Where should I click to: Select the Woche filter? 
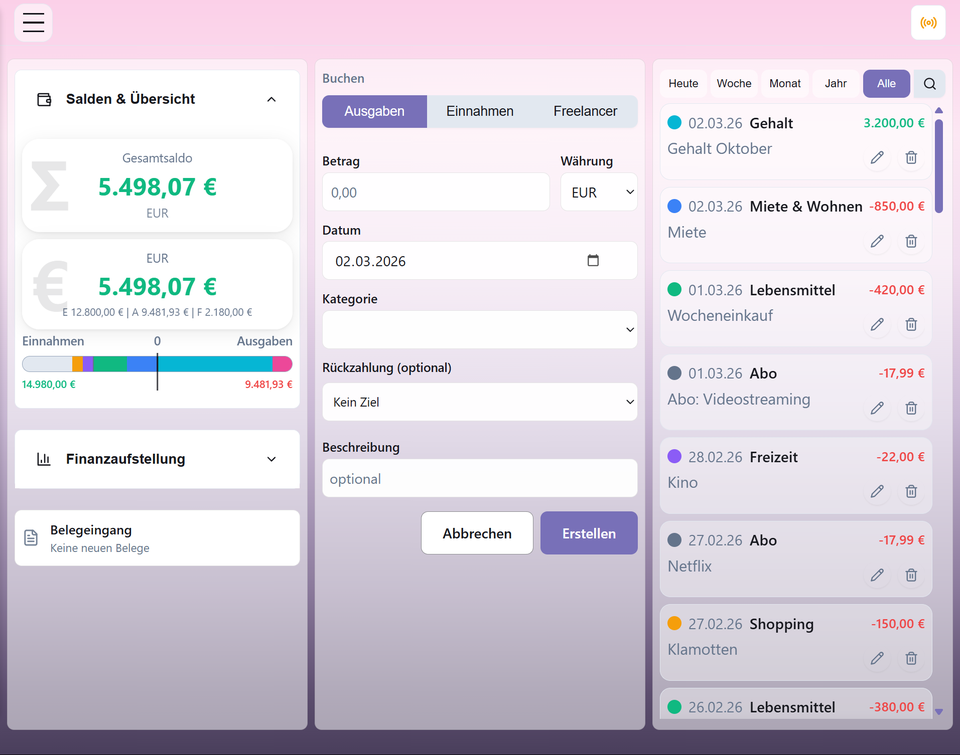click(734, 84)
